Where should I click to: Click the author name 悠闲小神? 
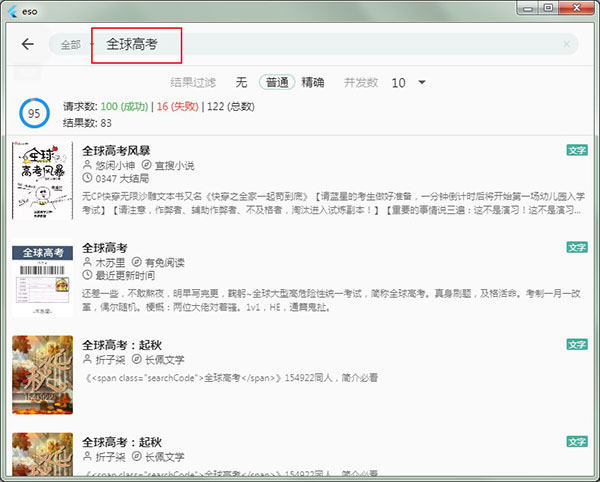click(x=115, y=165)
